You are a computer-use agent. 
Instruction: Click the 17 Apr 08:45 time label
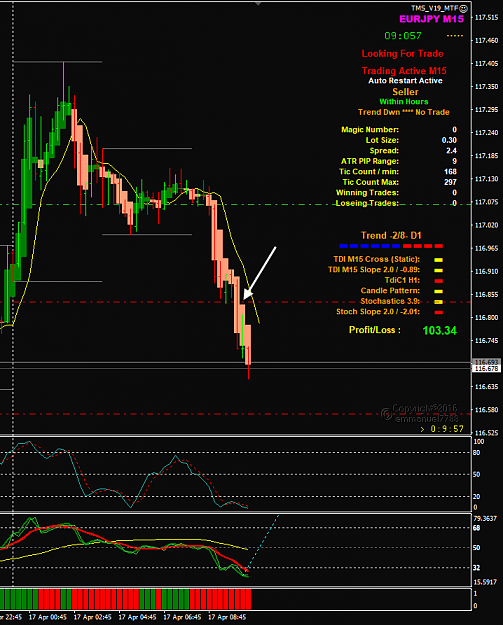click(x=227, y=617)
